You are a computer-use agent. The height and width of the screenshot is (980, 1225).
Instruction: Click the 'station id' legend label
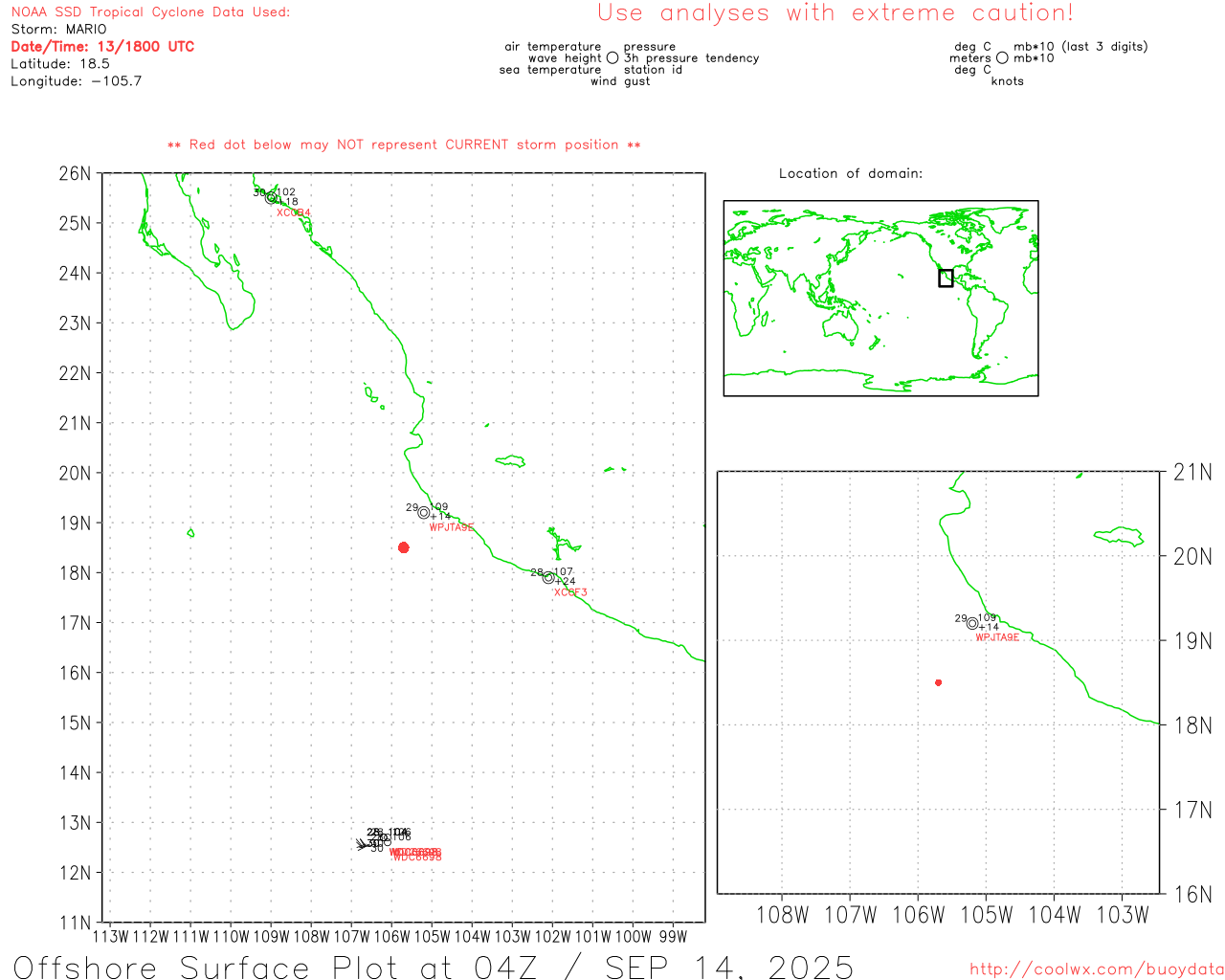pyautogui.click(x=653, y=70)
